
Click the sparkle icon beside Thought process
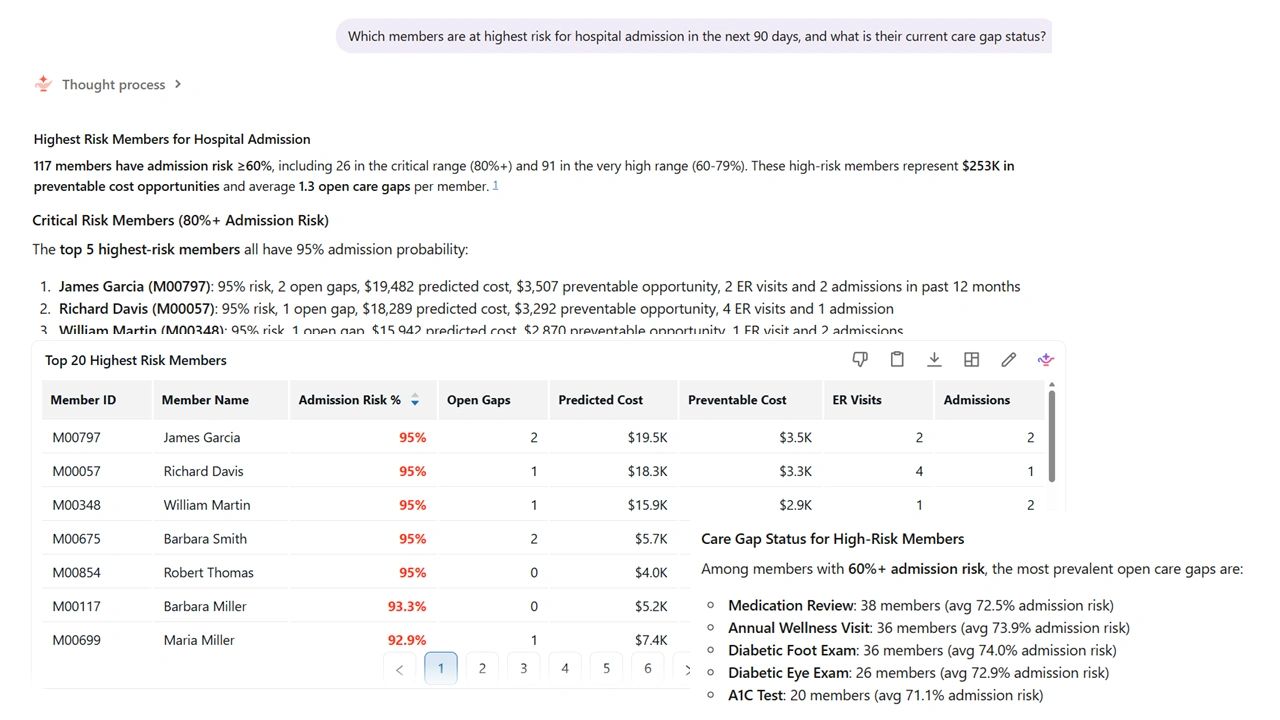pyautogui.click(x=43, y=84)
